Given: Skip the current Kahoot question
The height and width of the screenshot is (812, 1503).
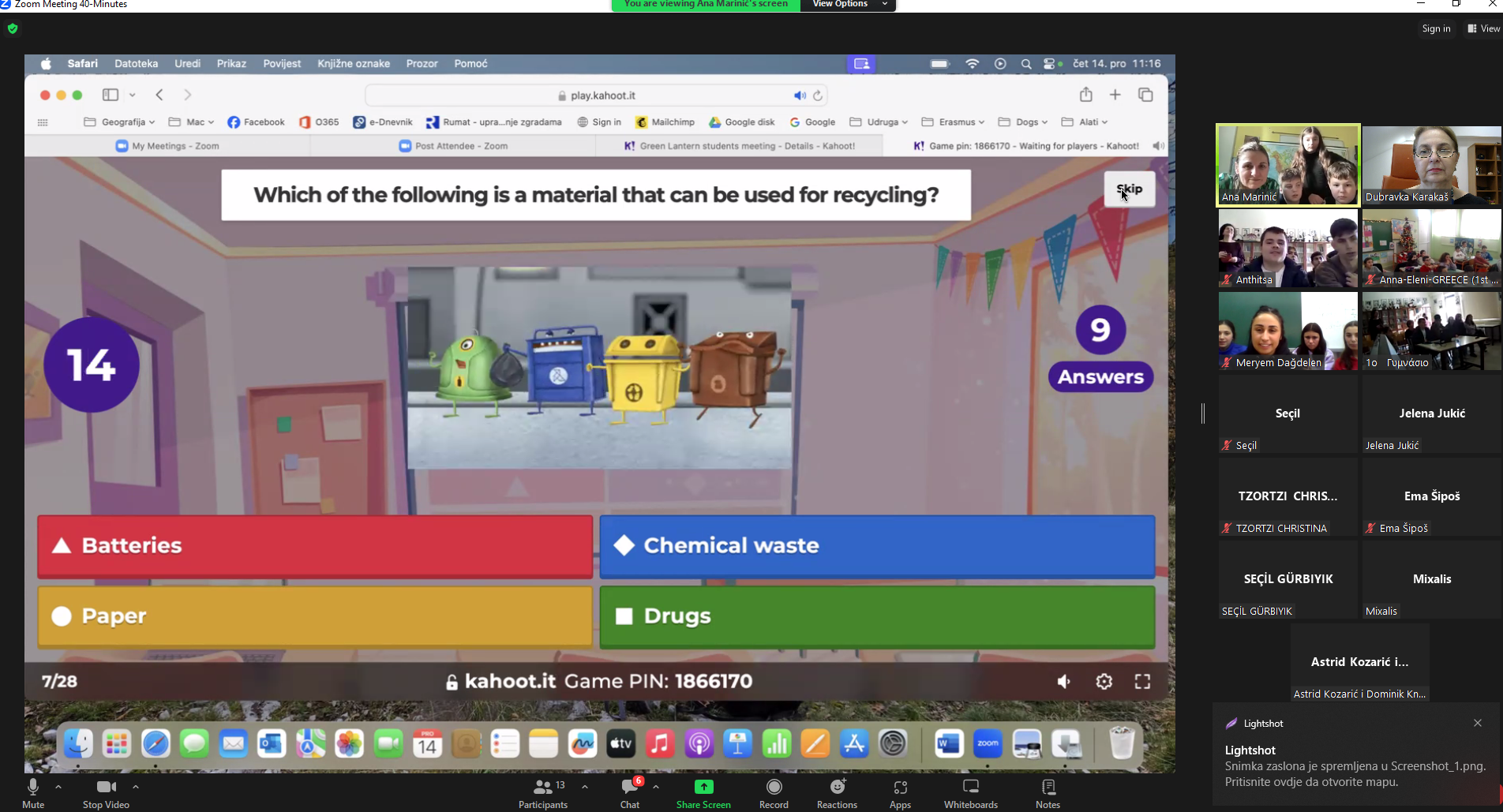Looking at the screenshot, I should click(1130, 189).
